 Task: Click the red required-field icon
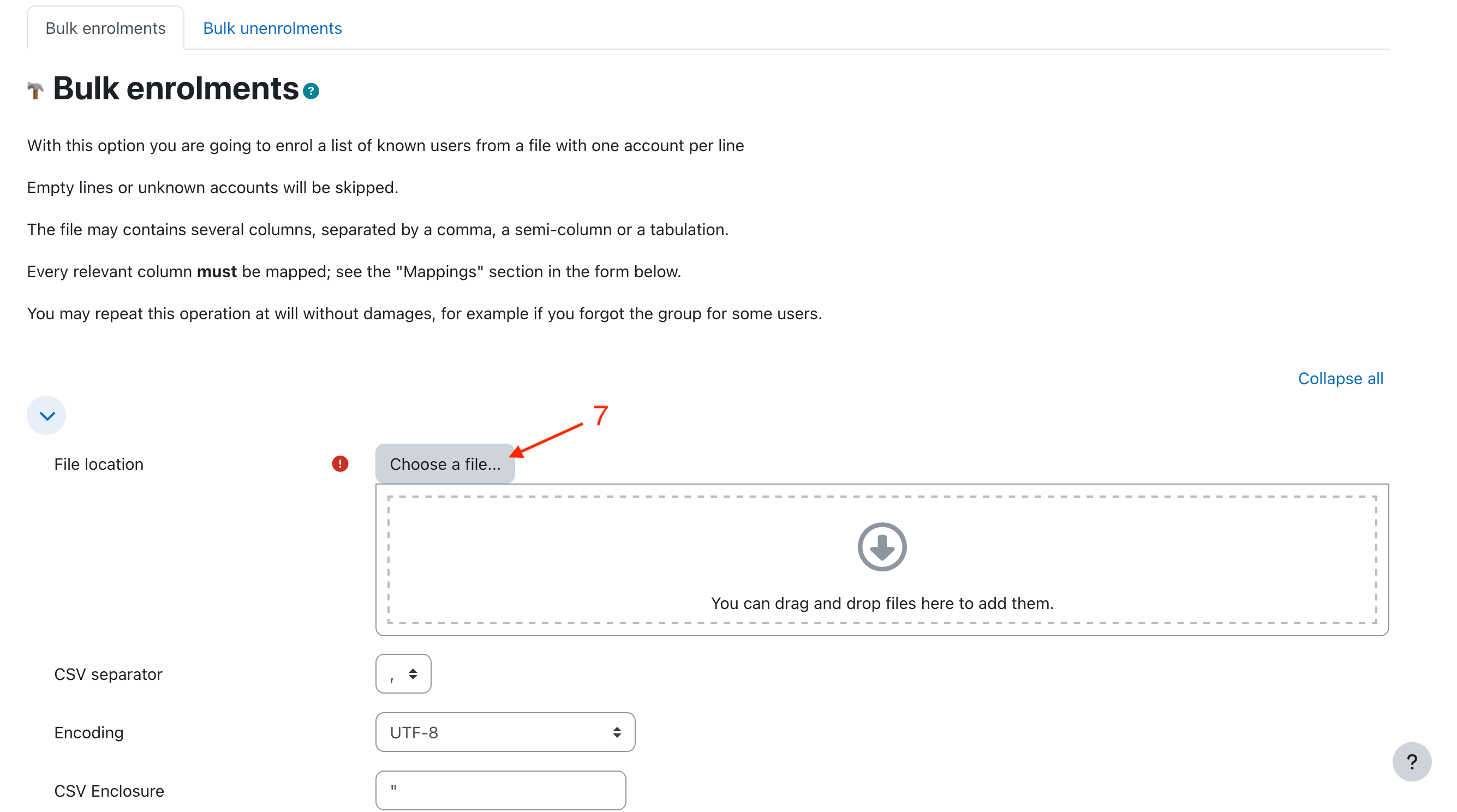coord(339,464)
